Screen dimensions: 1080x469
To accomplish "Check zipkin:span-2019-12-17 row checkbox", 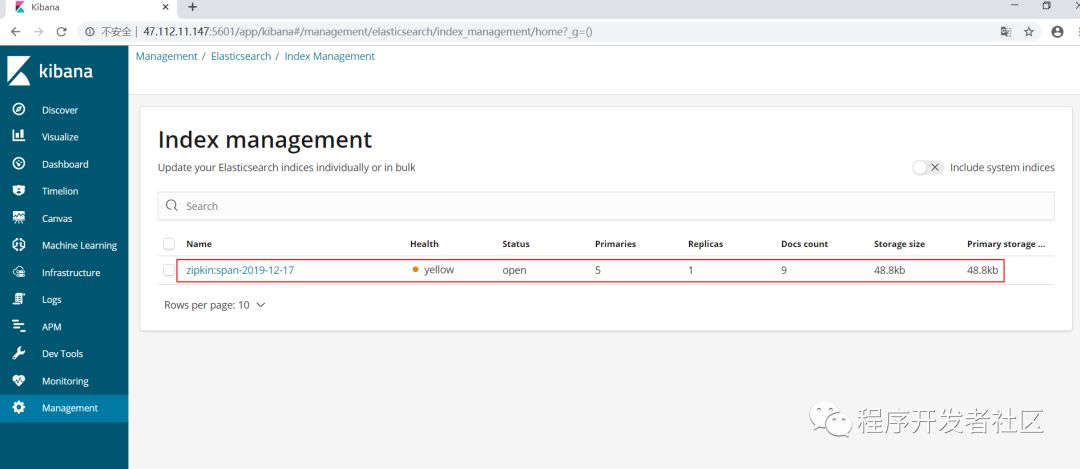I will coord(169,270).
